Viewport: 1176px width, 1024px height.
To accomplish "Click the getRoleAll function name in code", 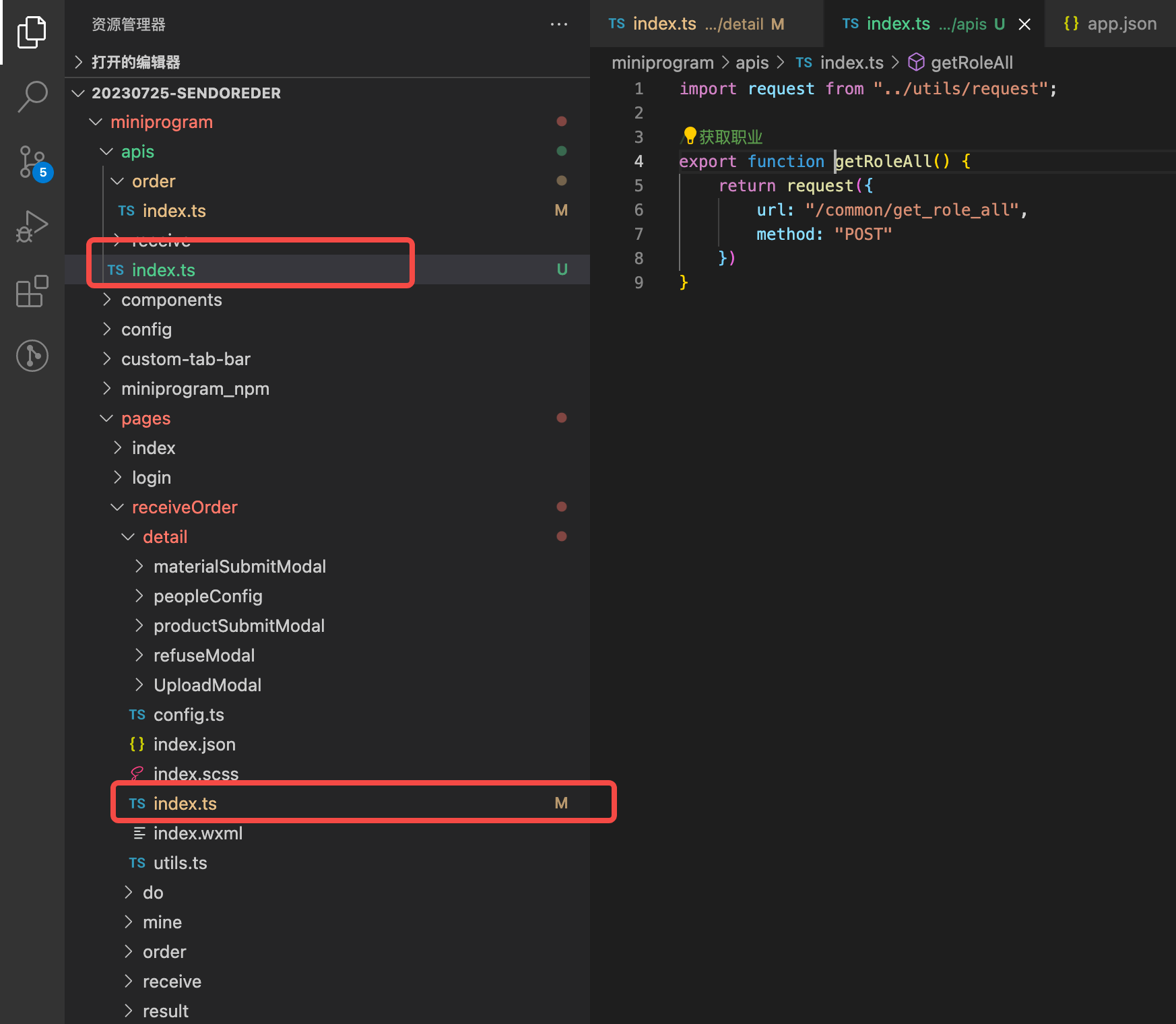I will (883, 162).
